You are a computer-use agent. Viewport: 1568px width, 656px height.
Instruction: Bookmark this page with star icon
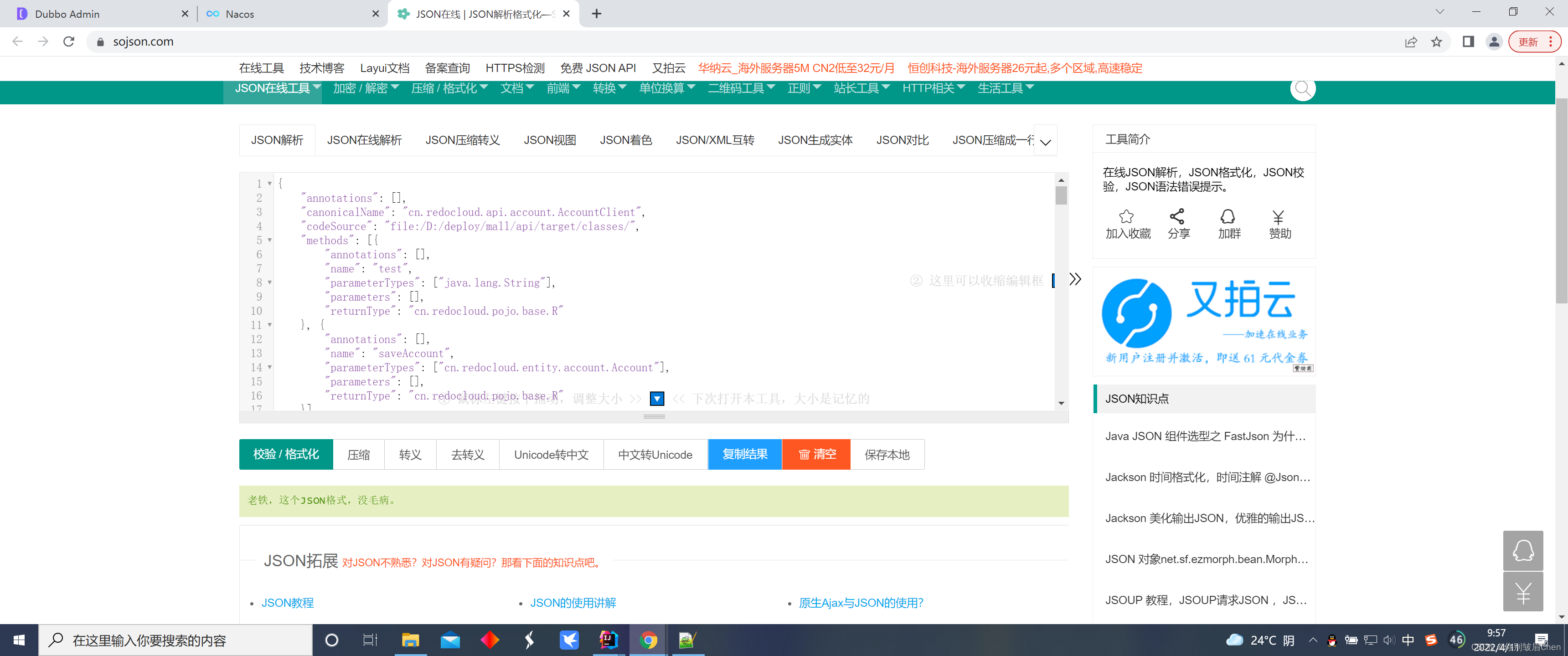coord(1436,42)
